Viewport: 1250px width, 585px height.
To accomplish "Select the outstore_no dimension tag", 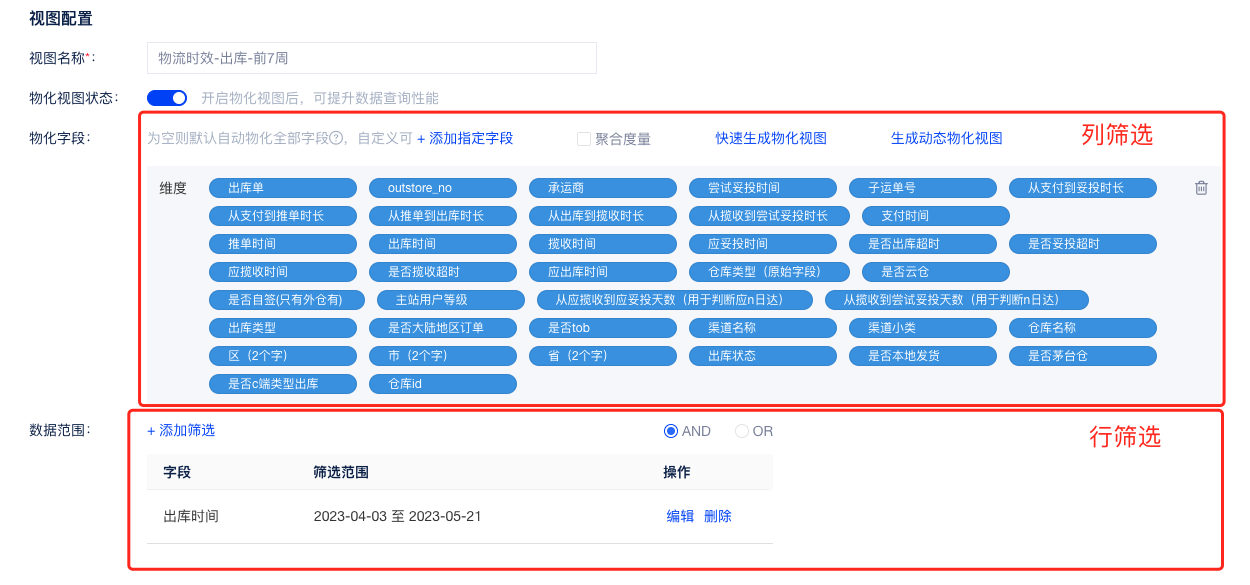I will pos(443,188).
